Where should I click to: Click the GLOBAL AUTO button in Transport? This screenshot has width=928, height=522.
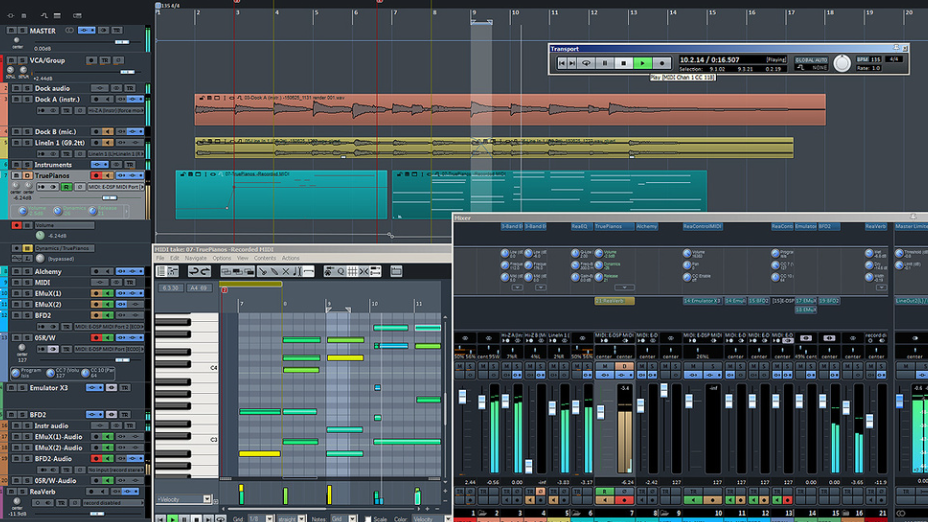click(811, 60)
